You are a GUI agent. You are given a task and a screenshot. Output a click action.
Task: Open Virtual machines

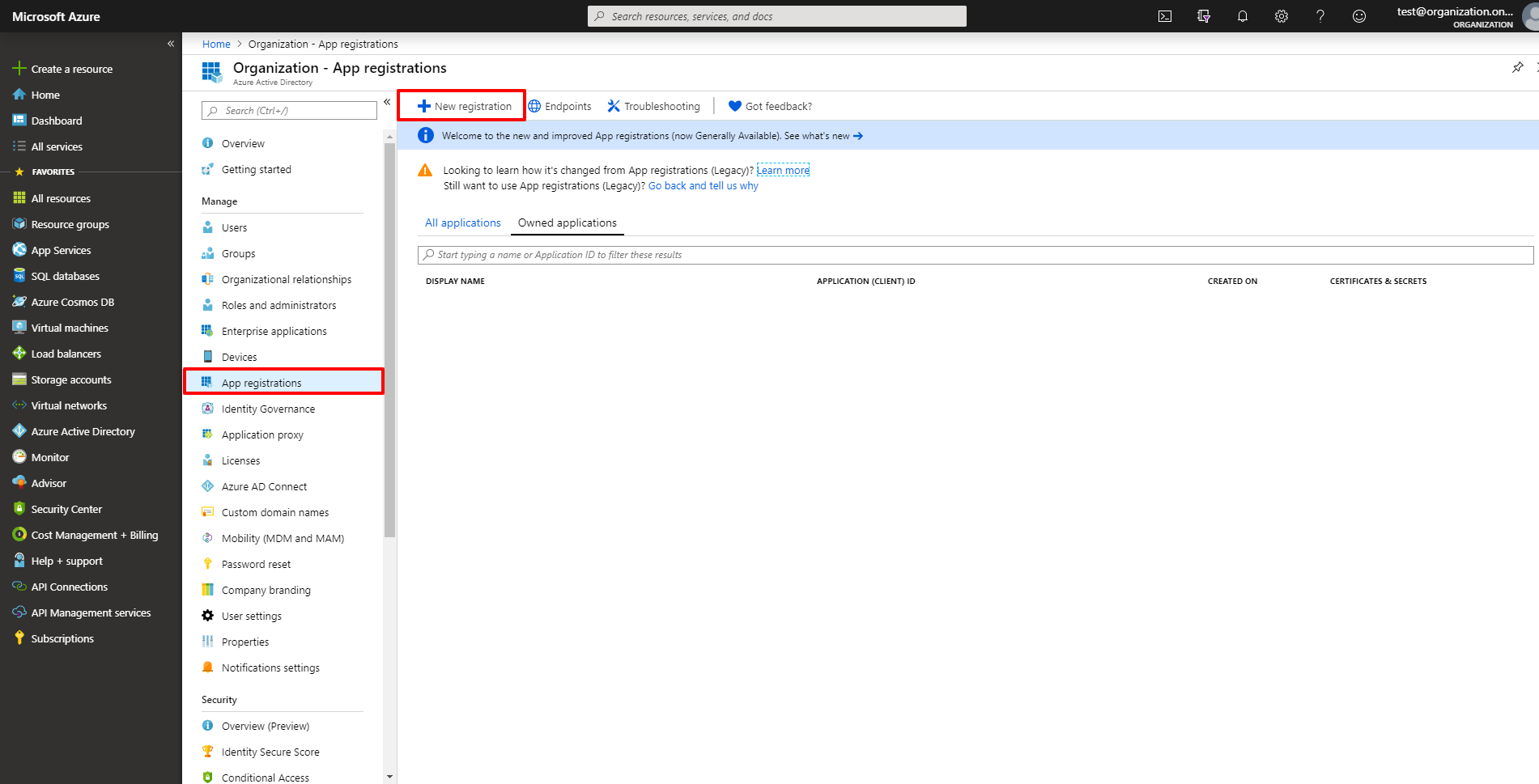click(61, 328)
